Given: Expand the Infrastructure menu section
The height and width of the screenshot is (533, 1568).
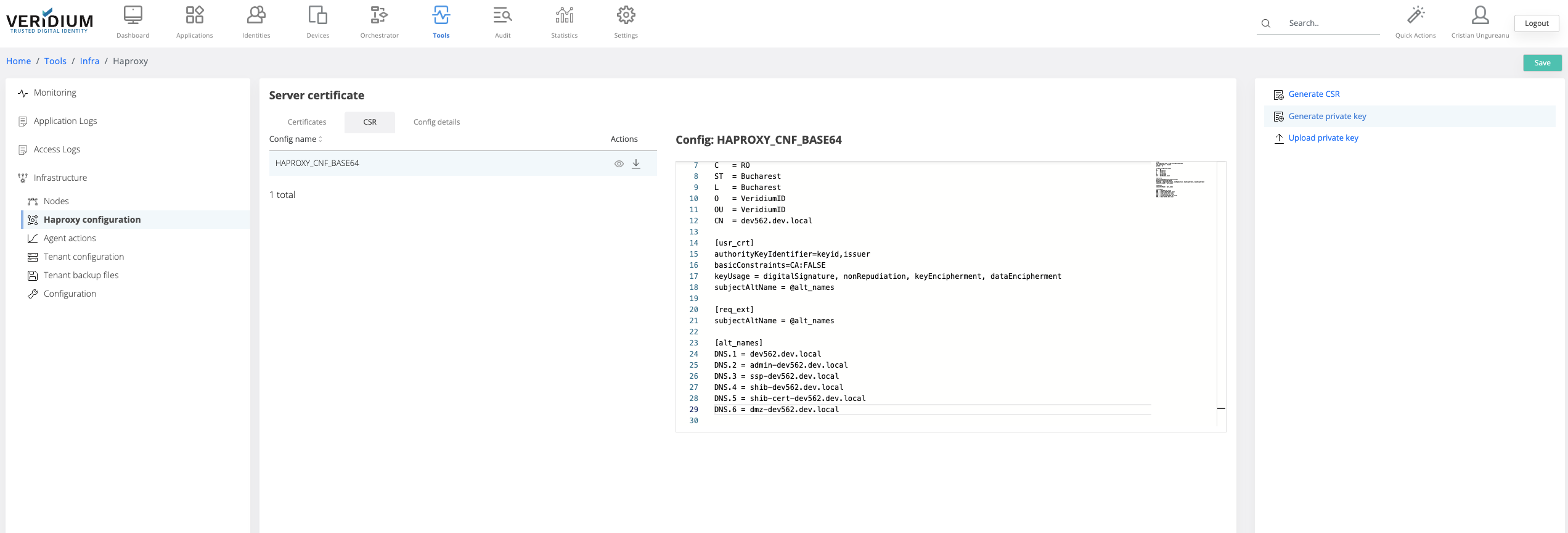Looking at the screenshot, I should point(60,178).
